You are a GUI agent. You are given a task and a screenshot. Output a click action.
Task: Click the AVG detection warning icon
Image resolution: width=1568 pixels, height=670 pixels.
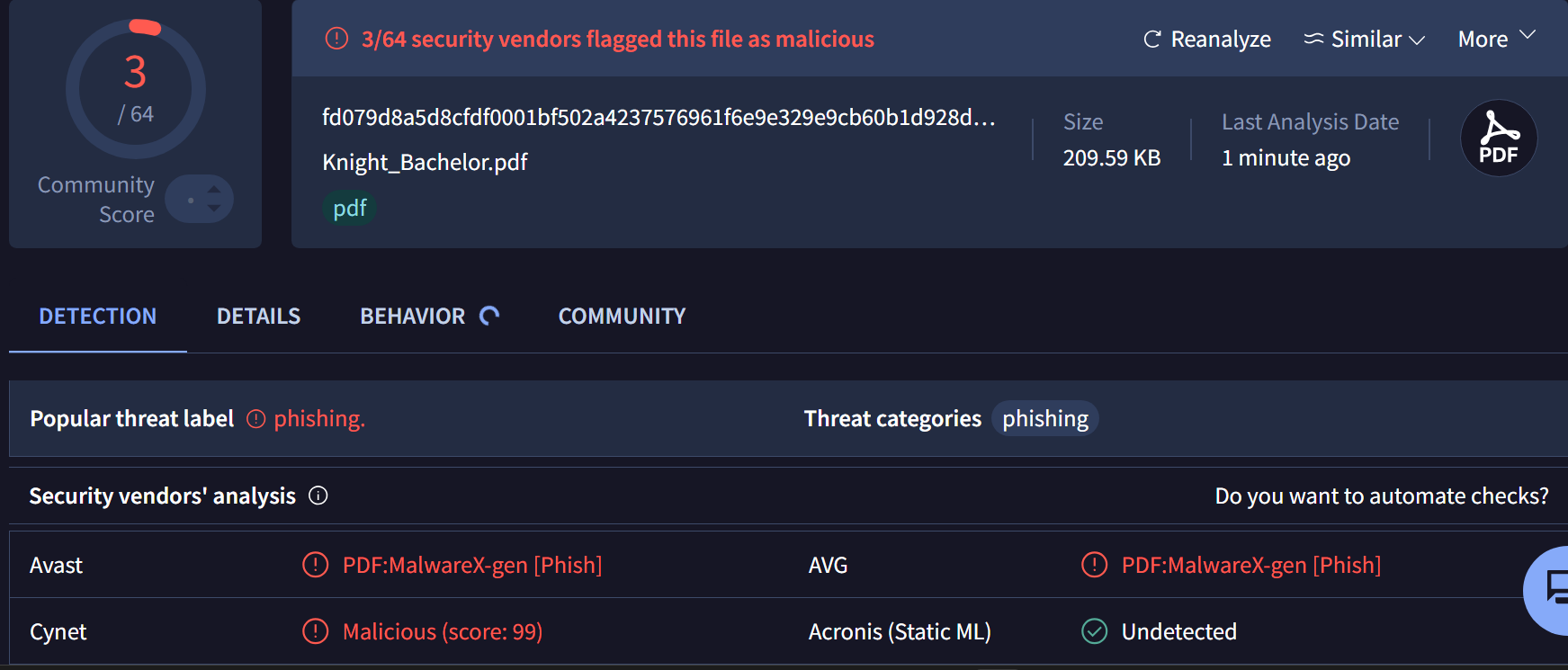pyautogui.click(x=1094, y=565)
